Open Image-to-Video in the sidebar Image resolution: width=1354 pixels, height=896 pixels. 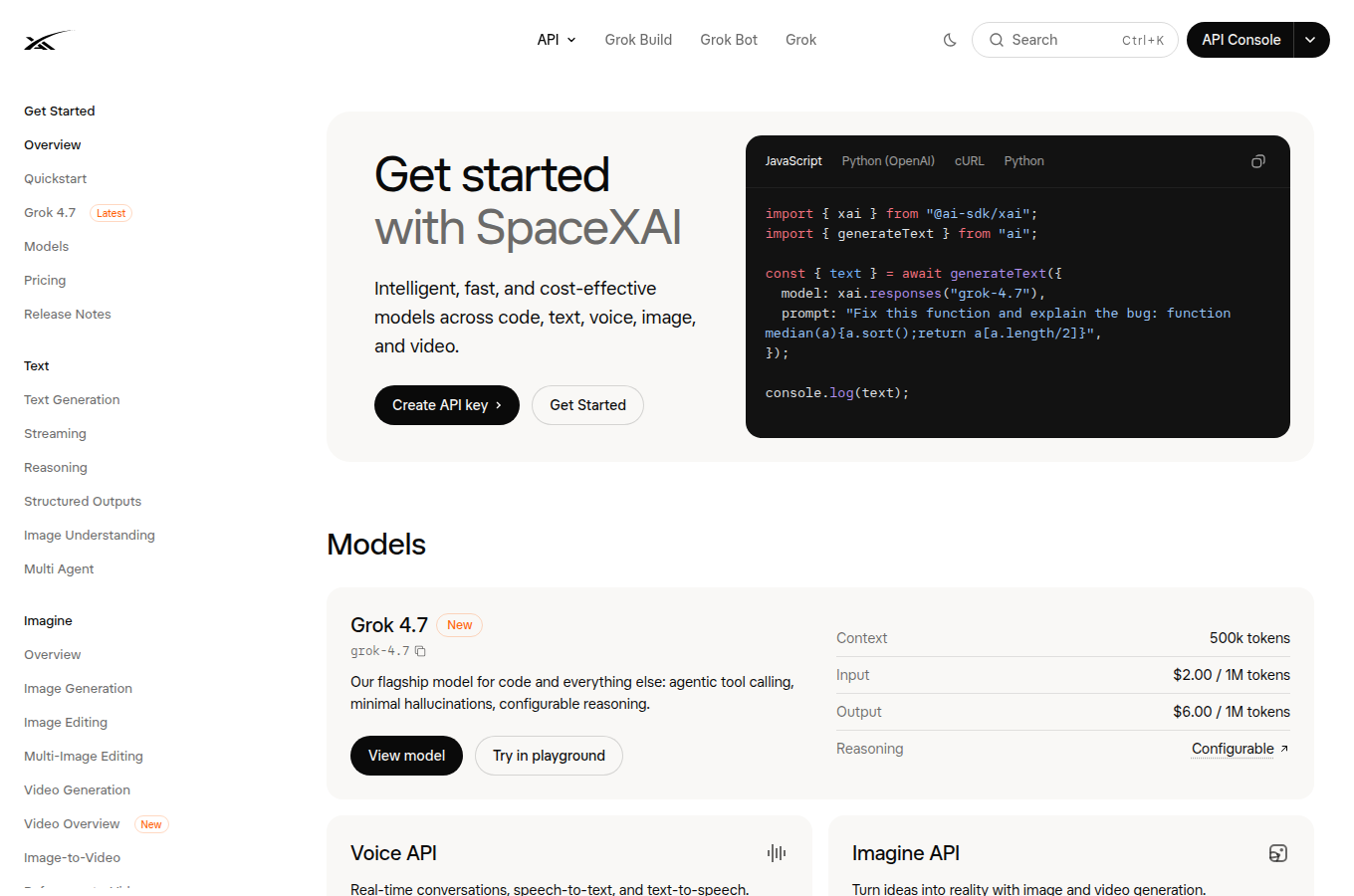72,858
